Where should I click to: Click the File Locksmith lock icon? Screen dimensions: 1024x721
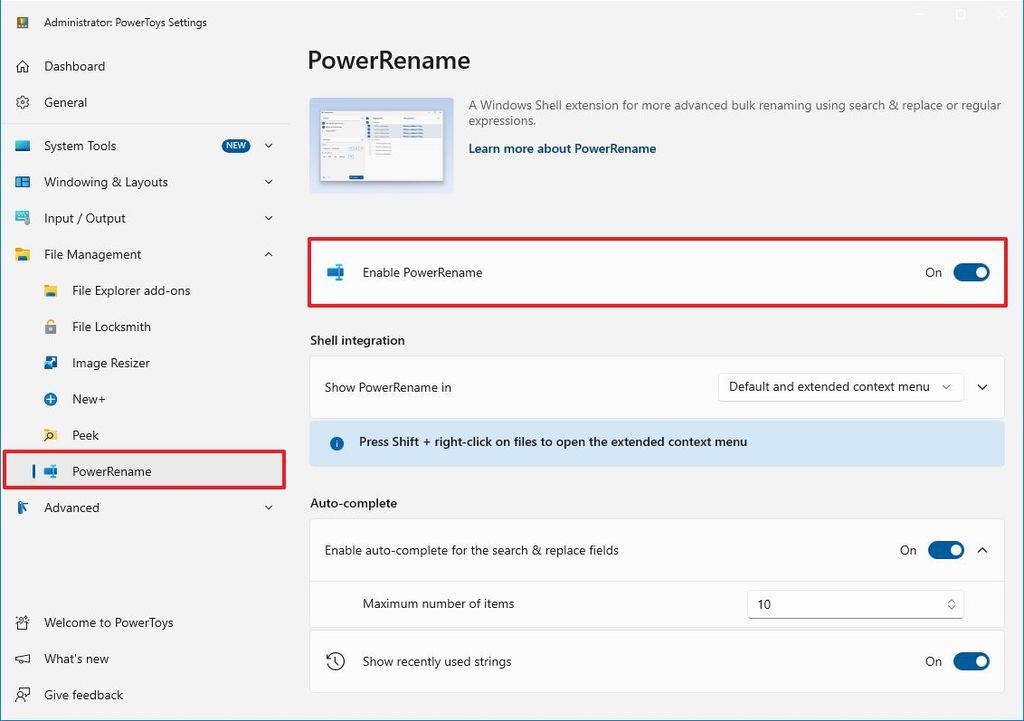(48, 326)
